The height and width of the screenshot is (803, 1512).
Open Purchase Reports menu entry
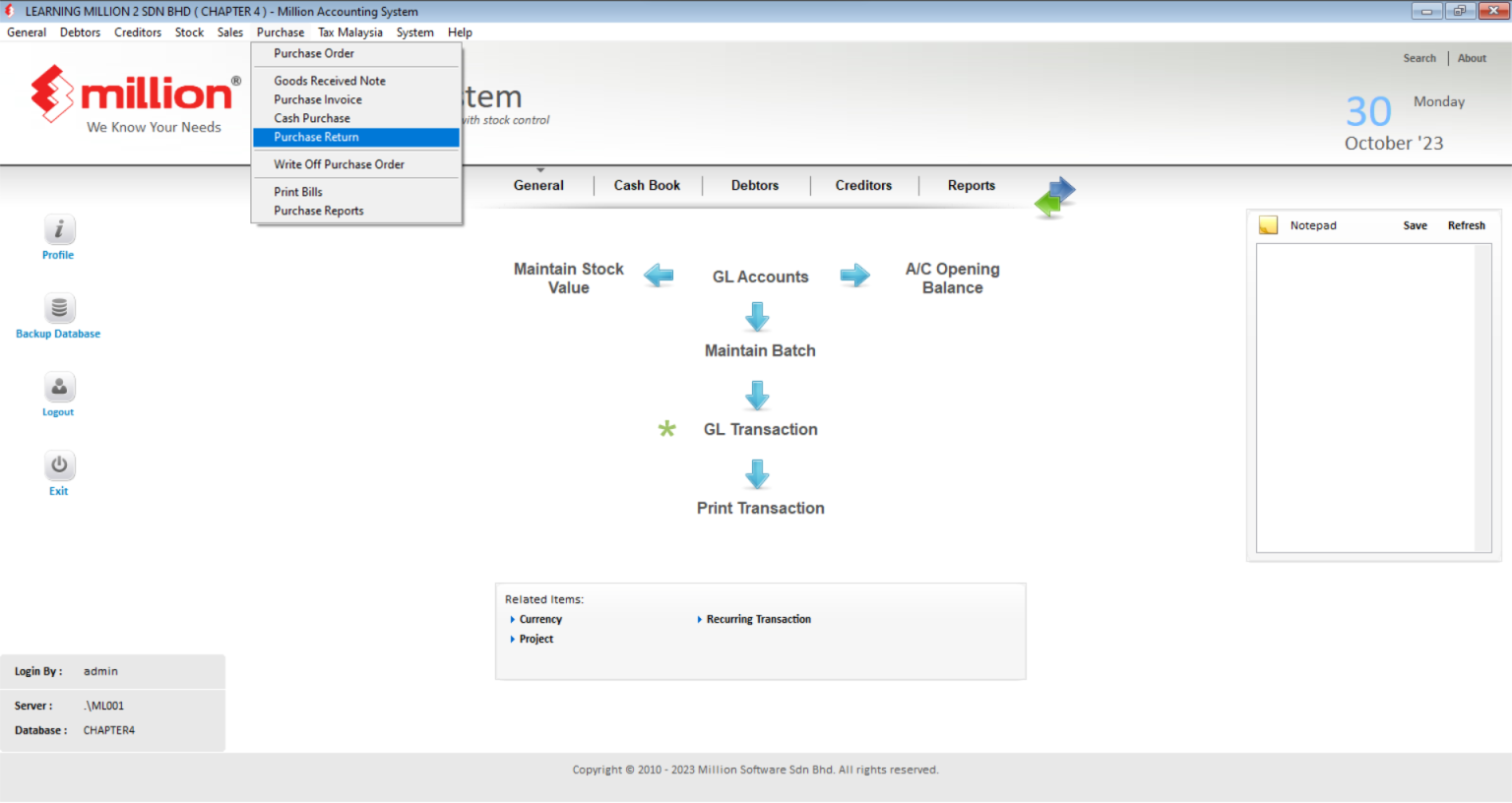tap(356, 211)
